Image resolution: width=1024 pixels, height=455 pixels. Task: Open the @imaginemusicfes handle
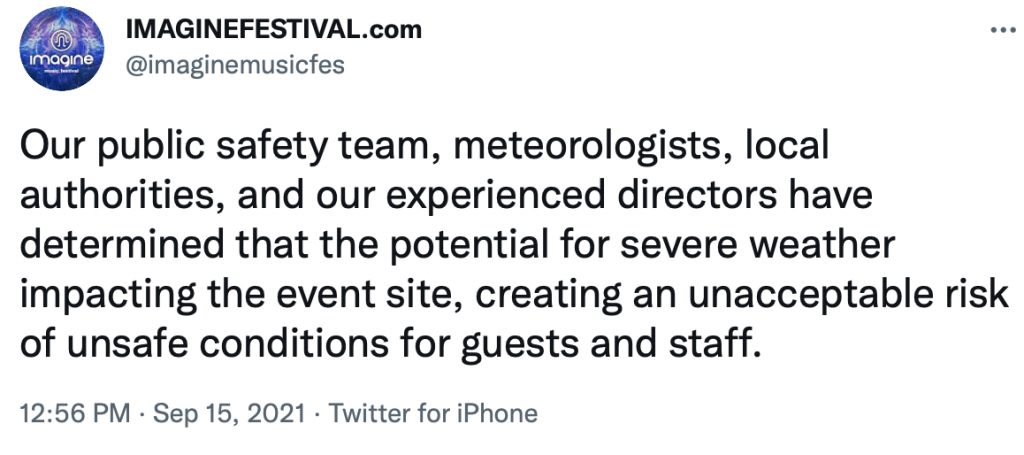[x=234, y=65]
